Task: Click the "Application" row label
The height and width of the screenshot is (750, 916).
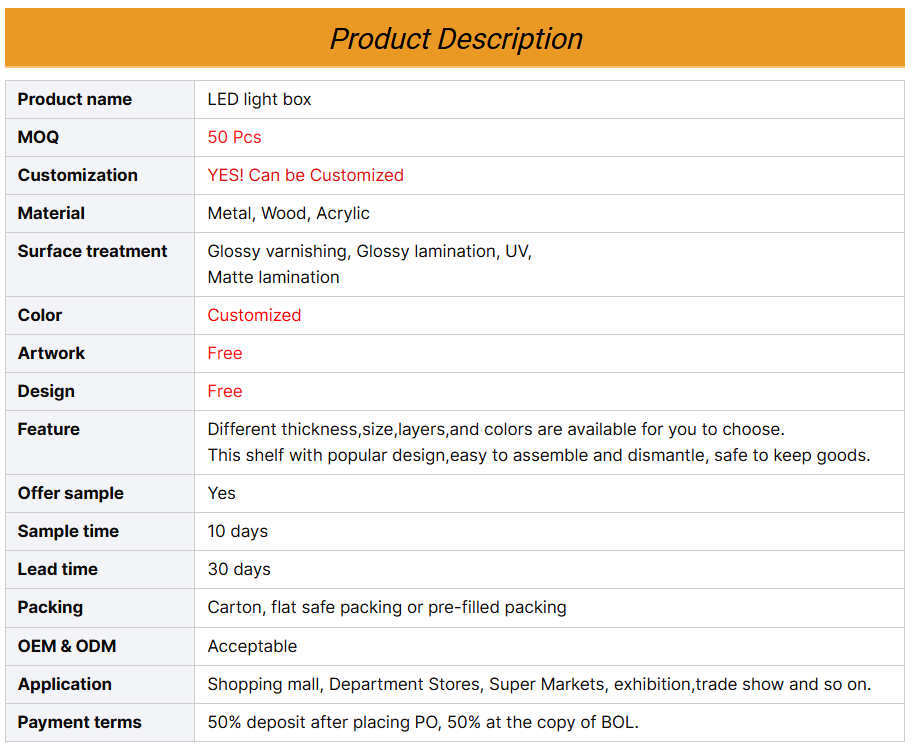Action: click(x=64, y=685)
